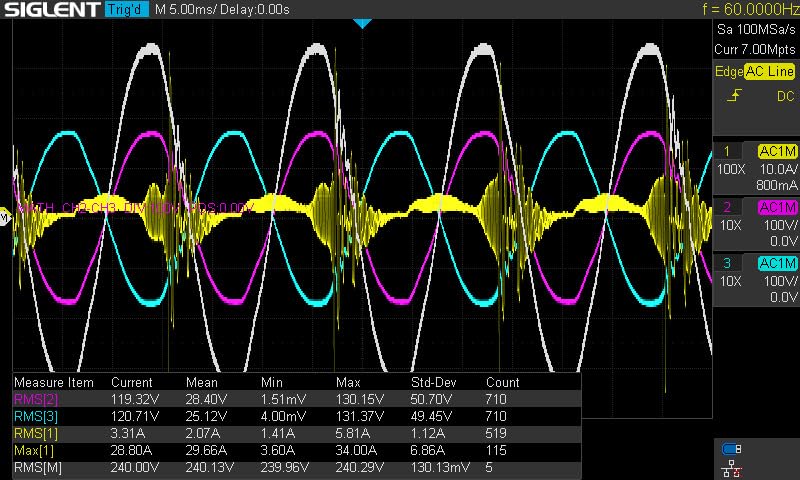The height and width of the screenshot is (480, 800).
Task: Click the 1.51mV min value
Action: coord(283,399)
